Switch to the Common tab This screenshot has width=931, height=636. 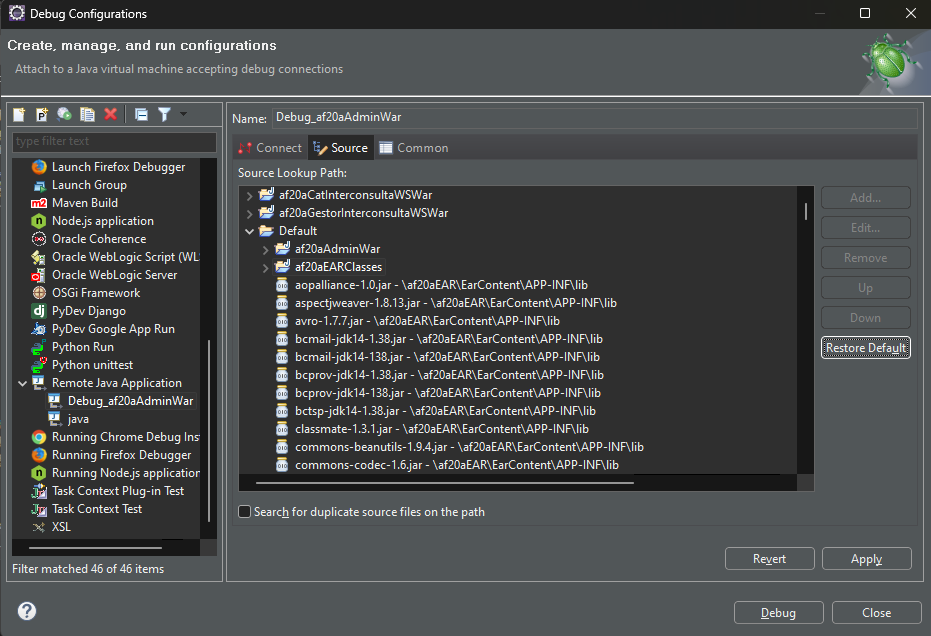pyautogui.click(x=414, y=148)
